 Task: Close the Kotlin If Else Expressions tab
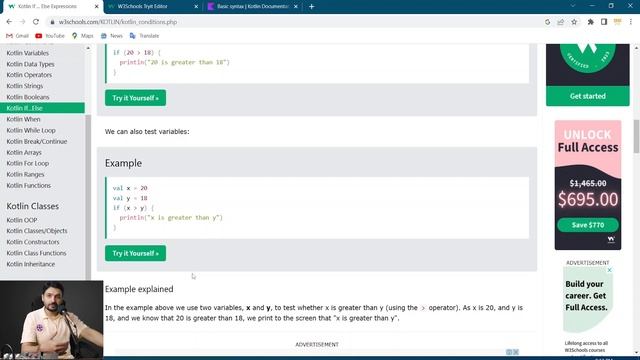point(96,7)
